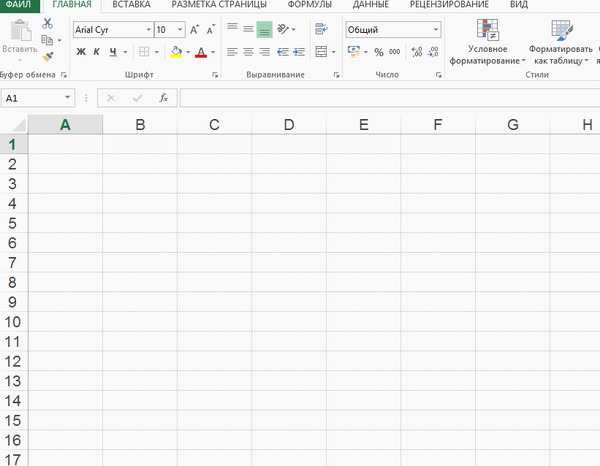
Task: Switch to ВИД tab
Action: point(519,5)
